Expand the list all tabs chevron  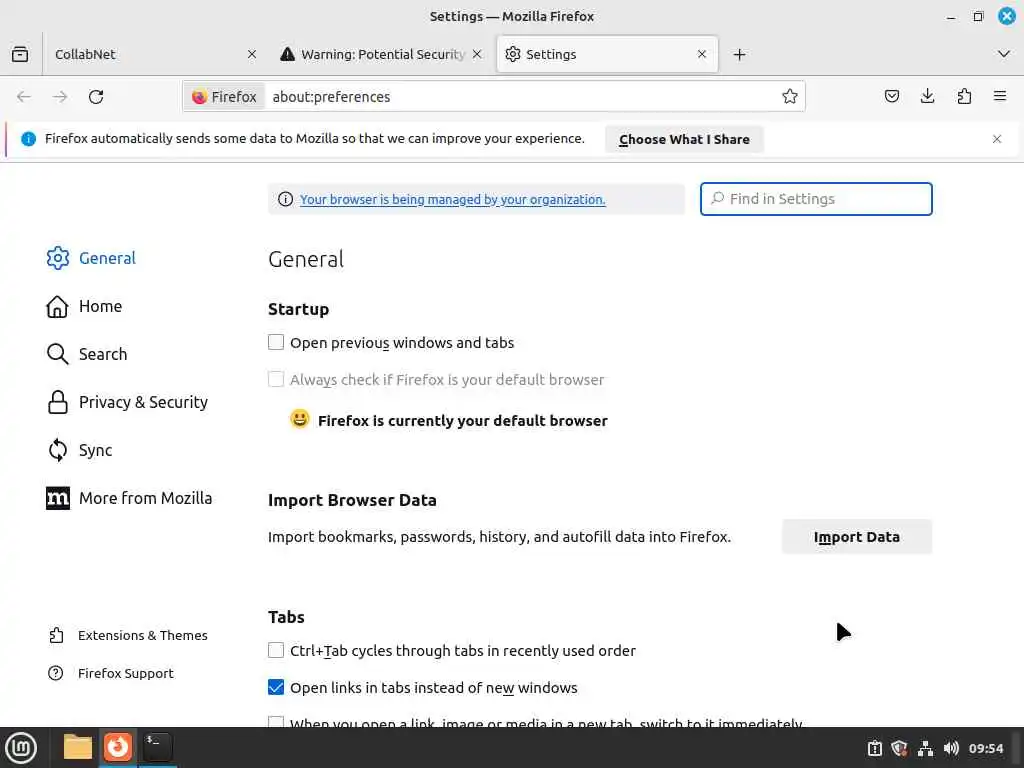point(1004,54)
